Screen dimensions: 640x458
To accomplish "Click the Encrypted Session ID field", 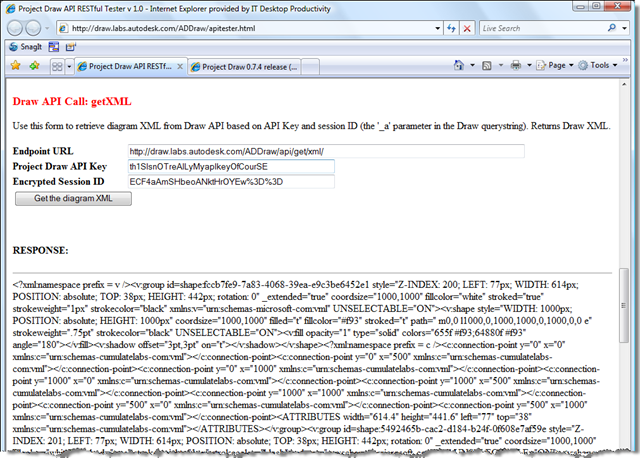I will pos(230,182).
